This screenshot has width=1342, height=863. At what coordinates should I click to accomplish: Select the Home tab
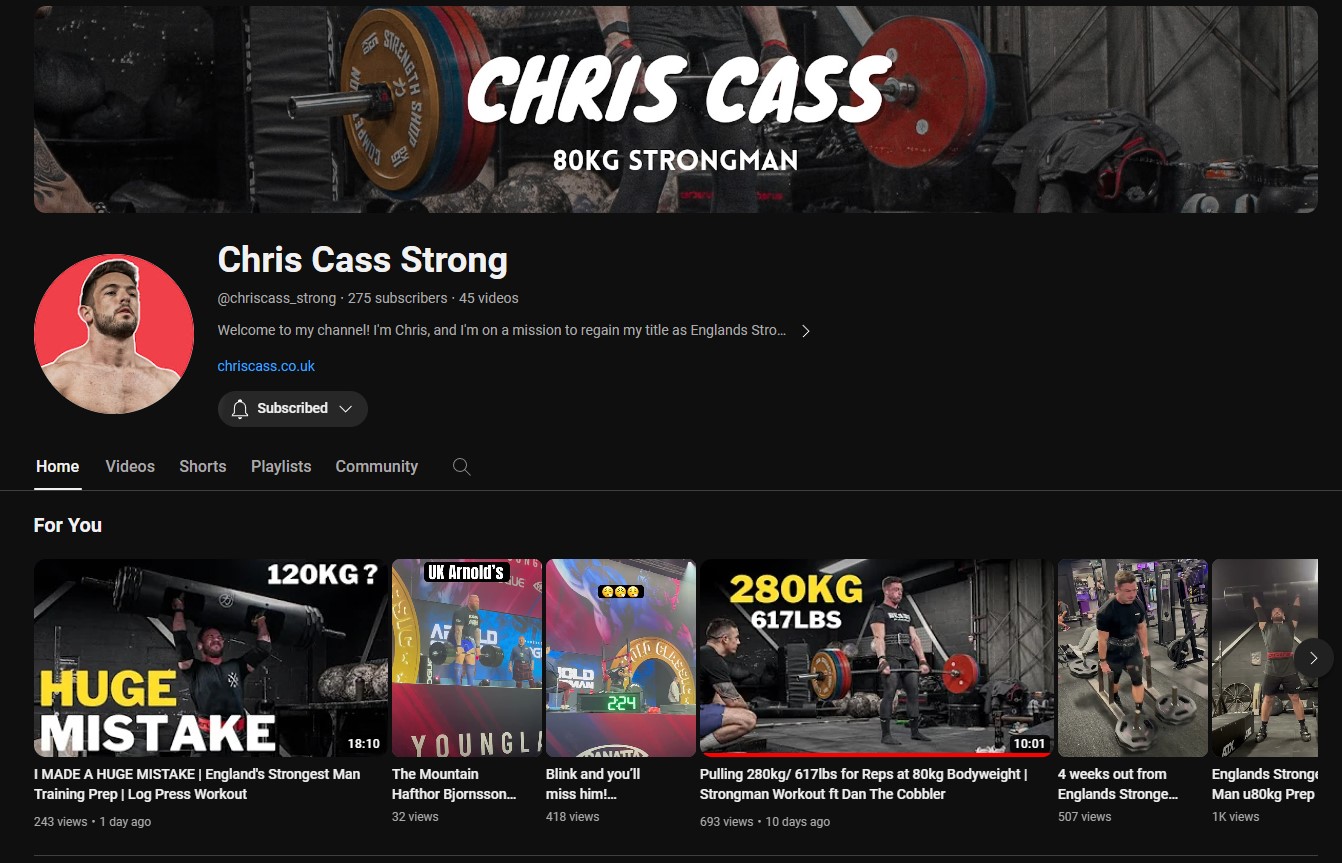click(x=57, y=467)
